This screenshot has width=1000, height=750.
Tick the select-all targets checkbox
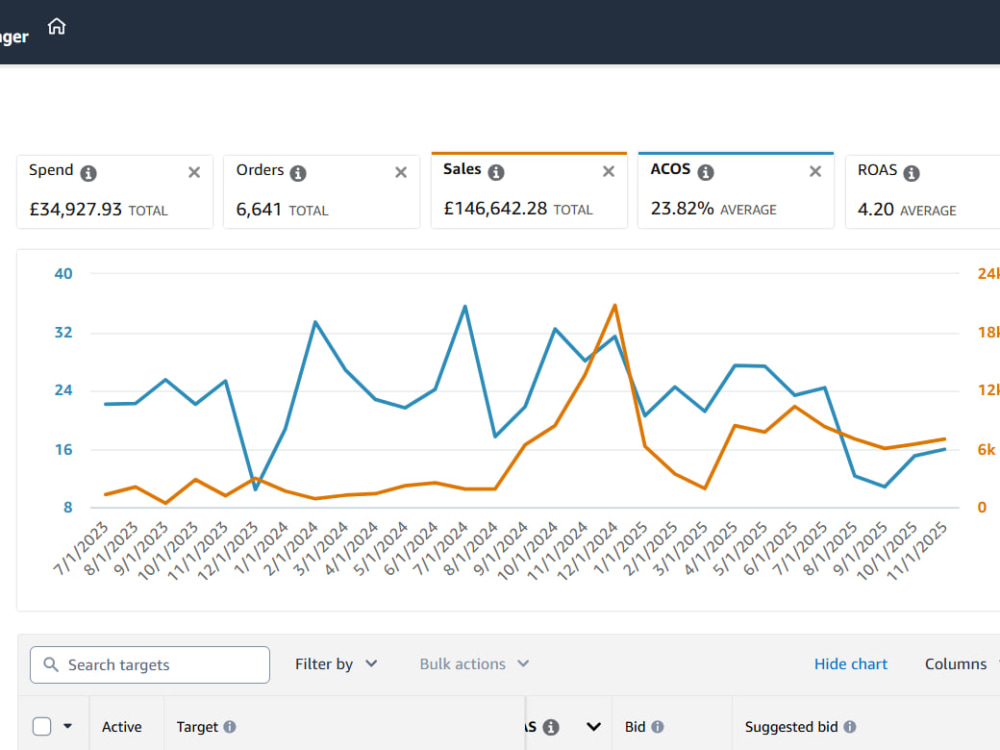coord(42,726)
